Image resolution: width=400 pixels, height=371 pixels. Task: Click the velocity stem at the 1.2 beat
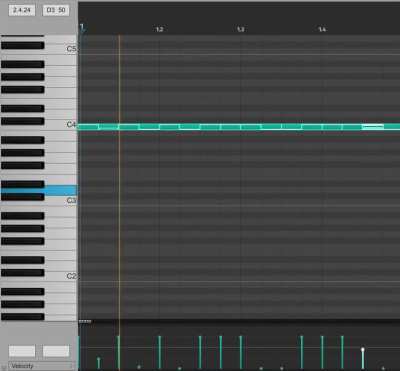coord(159,352)
